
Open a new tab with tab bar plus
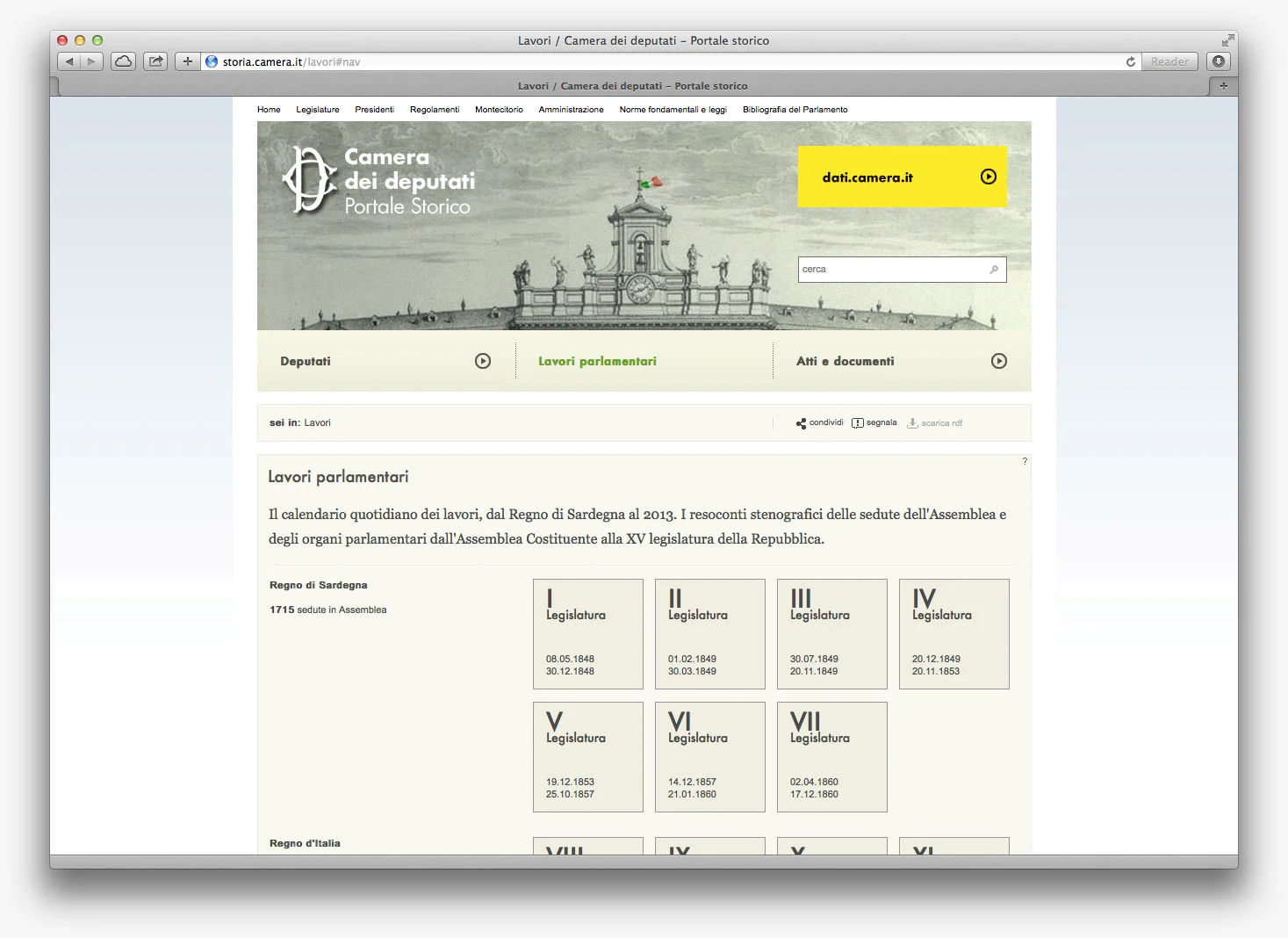(1223, 86)
